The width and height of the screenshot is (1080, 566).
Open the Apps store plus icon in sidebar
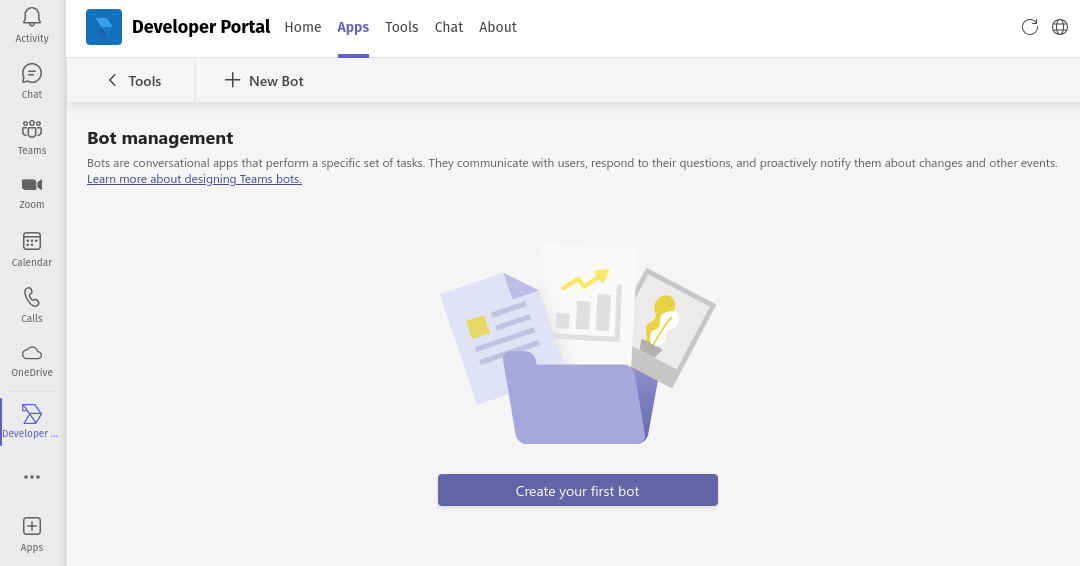tap(32, 526)
